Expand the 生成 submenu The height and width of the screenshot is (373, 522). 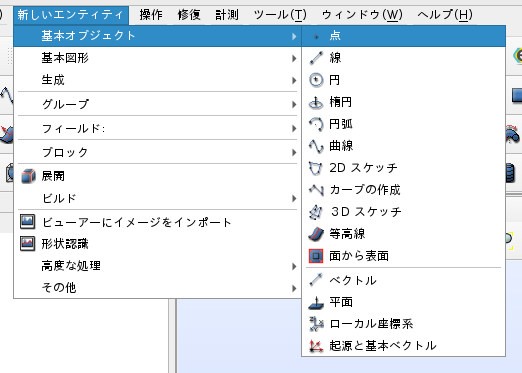pos(158,80)
